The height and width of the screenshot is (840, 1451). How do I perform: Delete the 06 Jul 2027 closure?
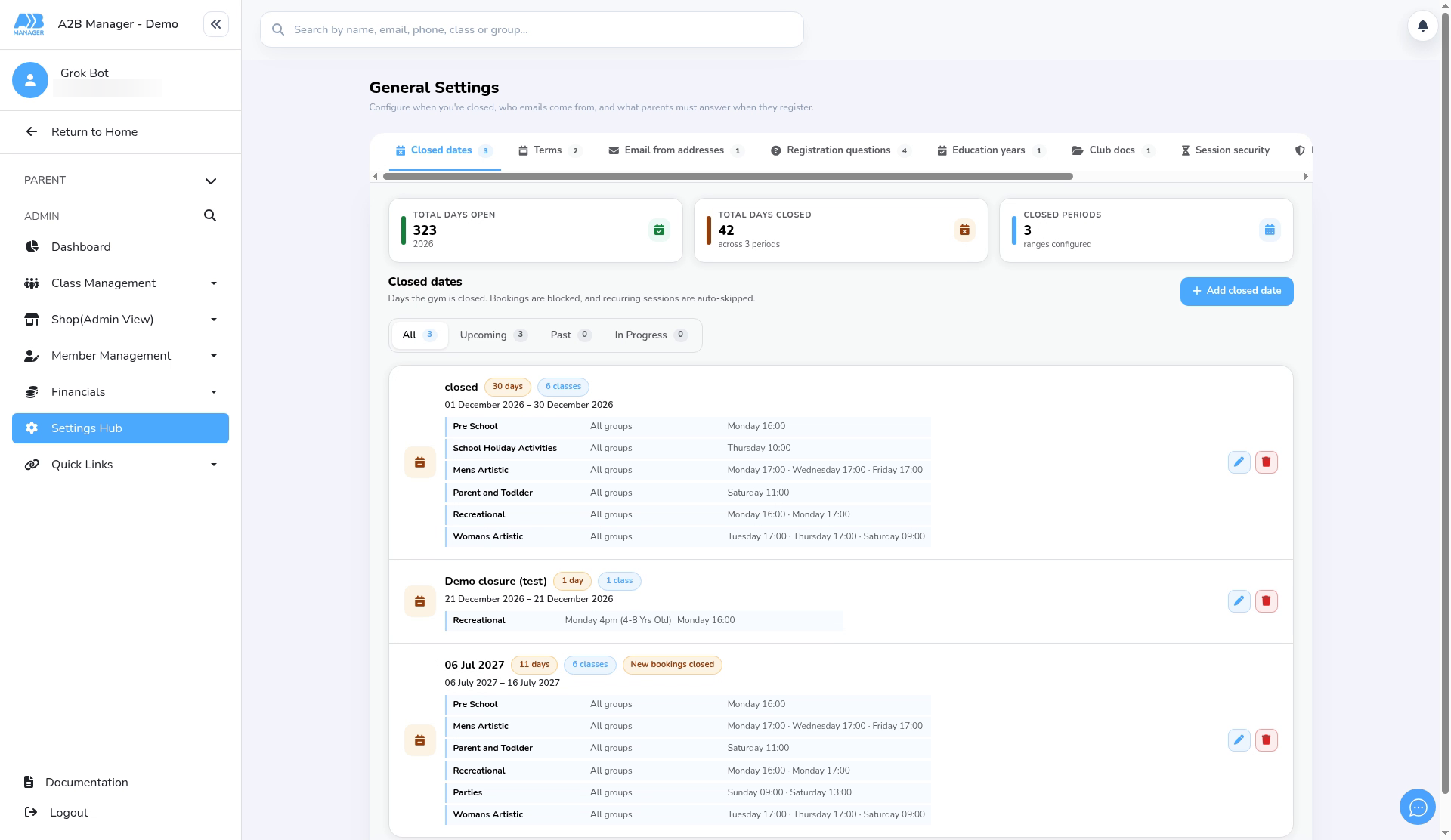pyautogui.click(x=1266, y=740)
